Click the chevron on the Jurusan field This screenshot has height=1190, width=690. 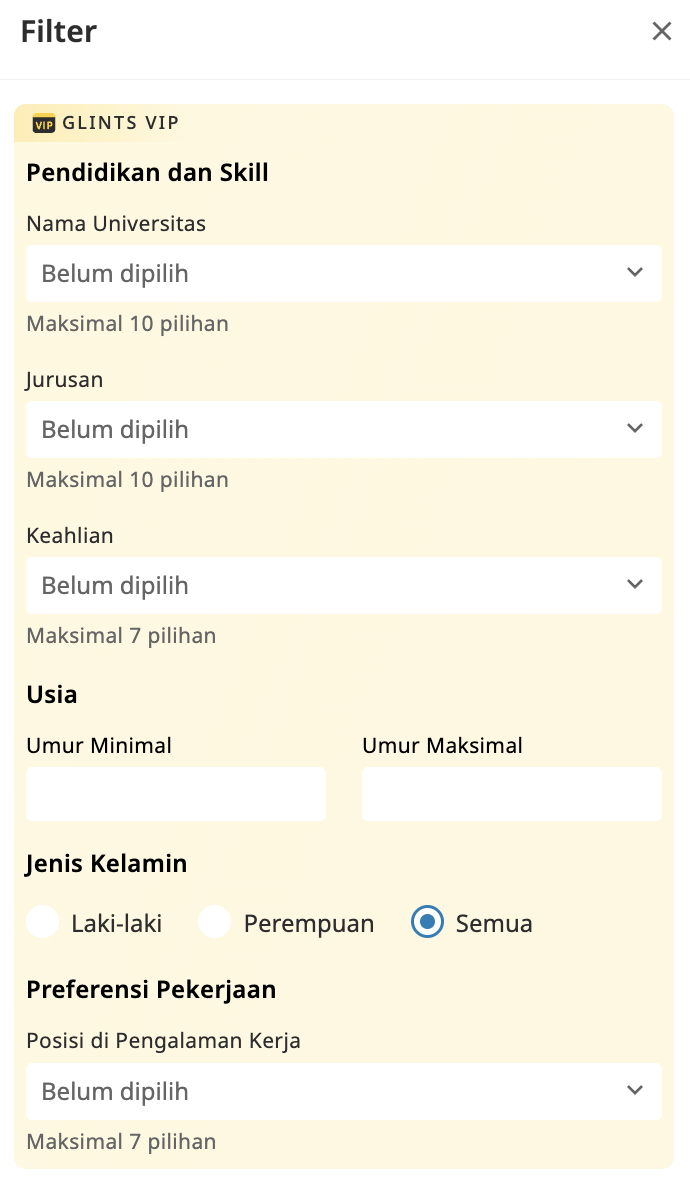pyautogui.click(x=635, y=428)
